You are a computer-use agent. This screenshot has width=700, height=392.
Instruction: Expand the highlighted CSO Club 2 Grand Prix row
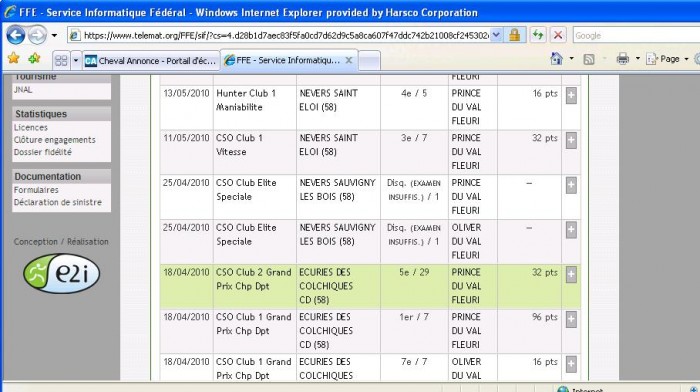click(571, 275)
